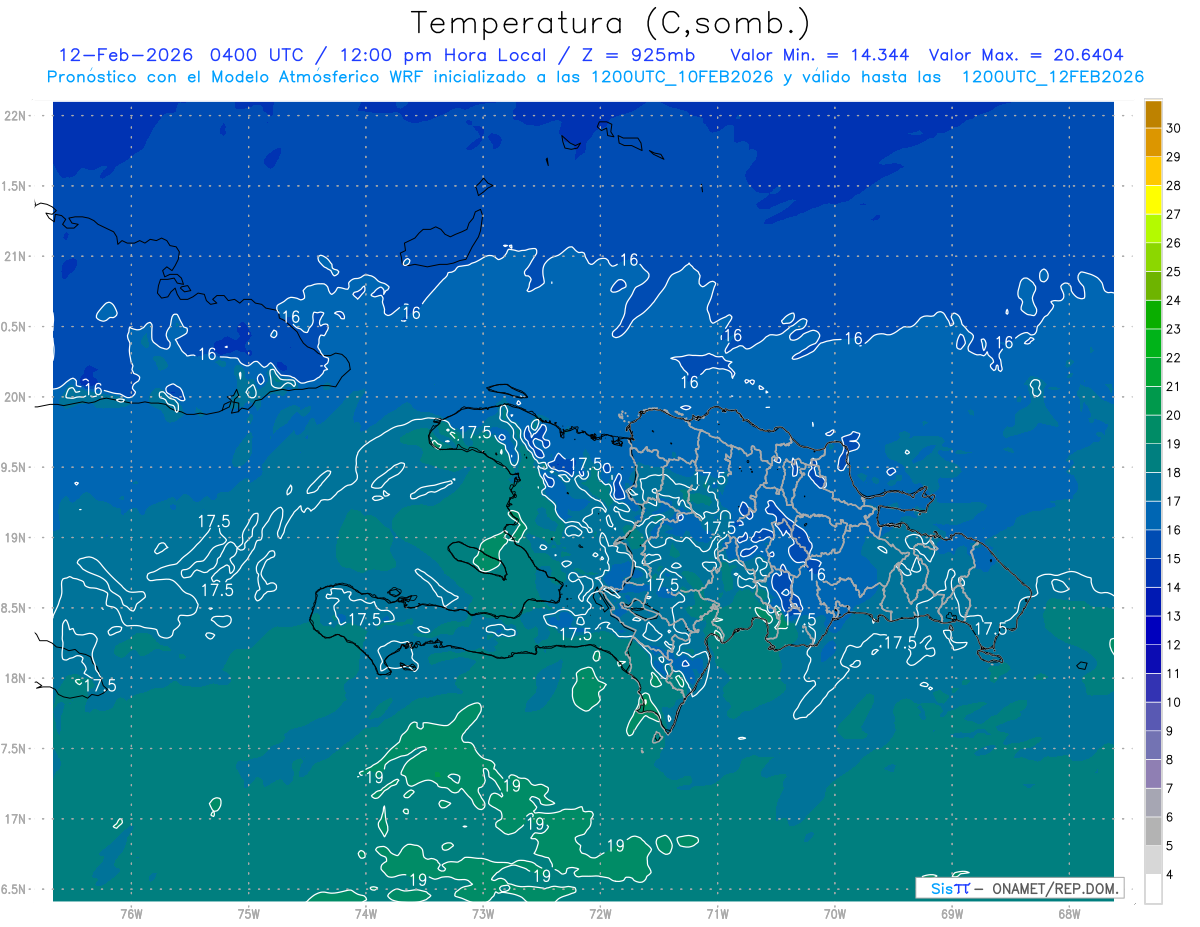The width and height of the screenshot is (1200, 927).
Task: Click the '22N' latitude label
Action: (x=15, y=116)
